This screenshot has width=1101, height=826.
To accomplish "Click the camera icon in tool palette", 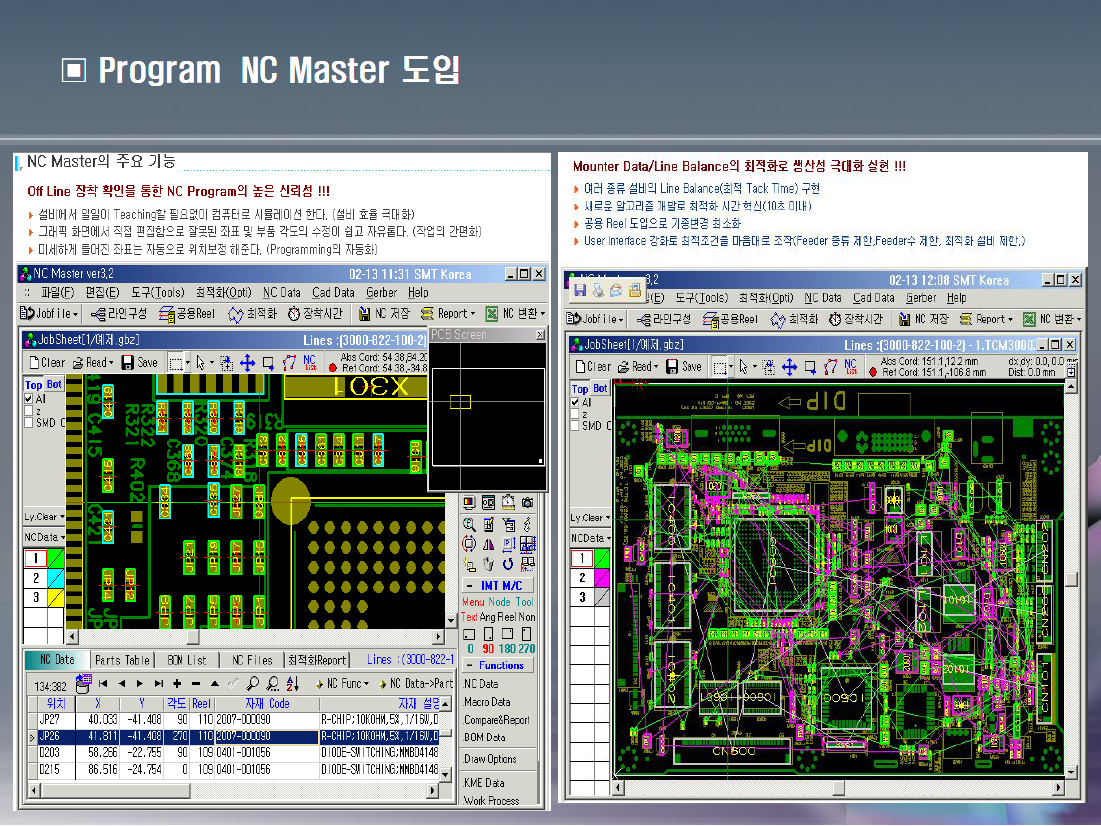I will point(527,503).
